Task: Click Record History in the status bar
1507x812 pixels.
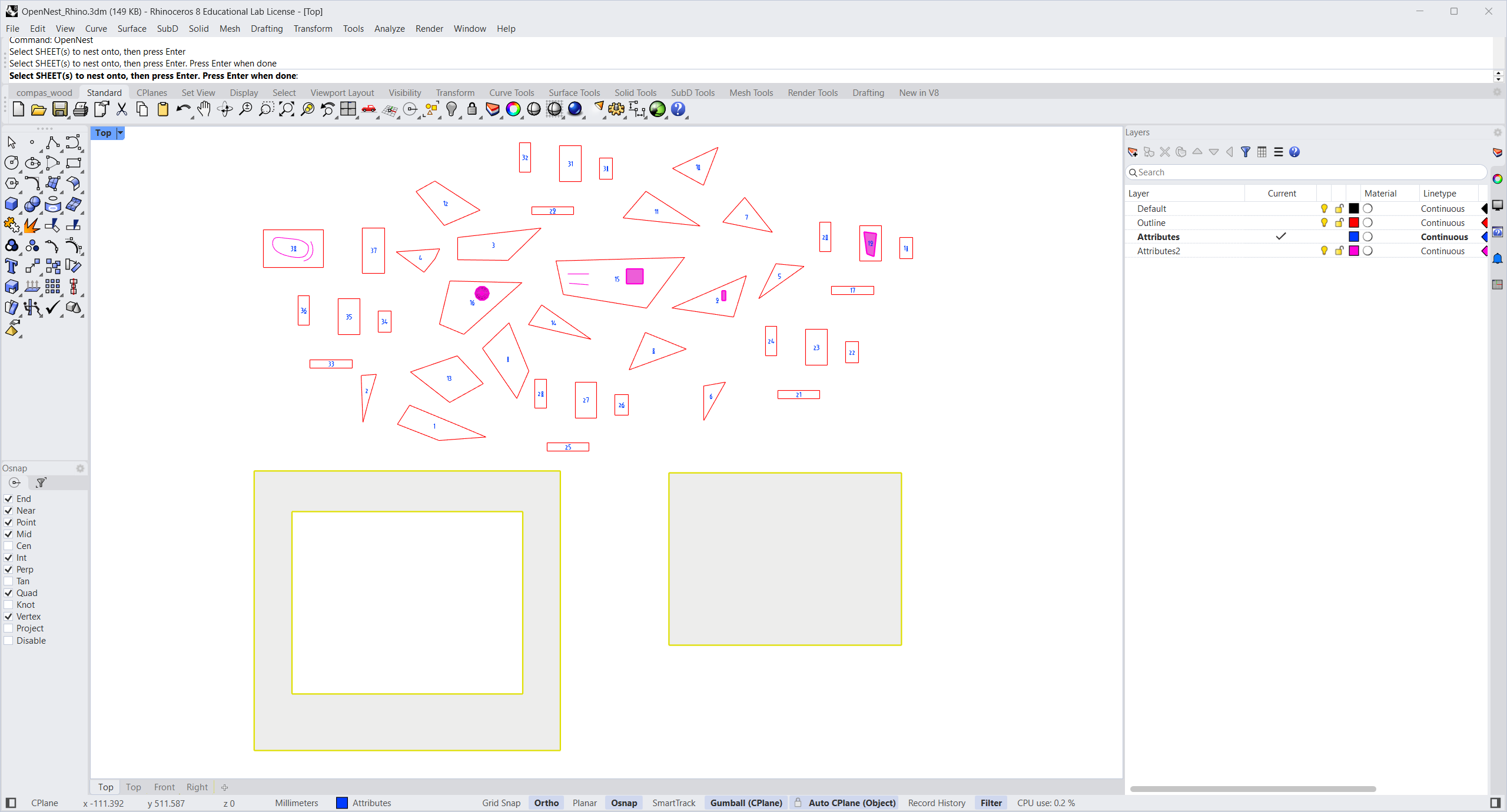Action: 937,803
